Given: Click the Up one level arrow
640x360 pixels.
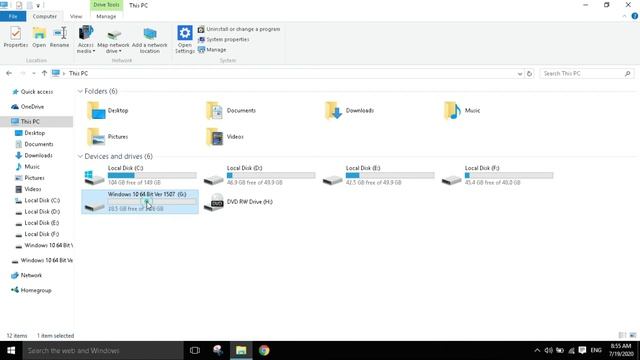Looking at the screenshot, I should 44,73.
